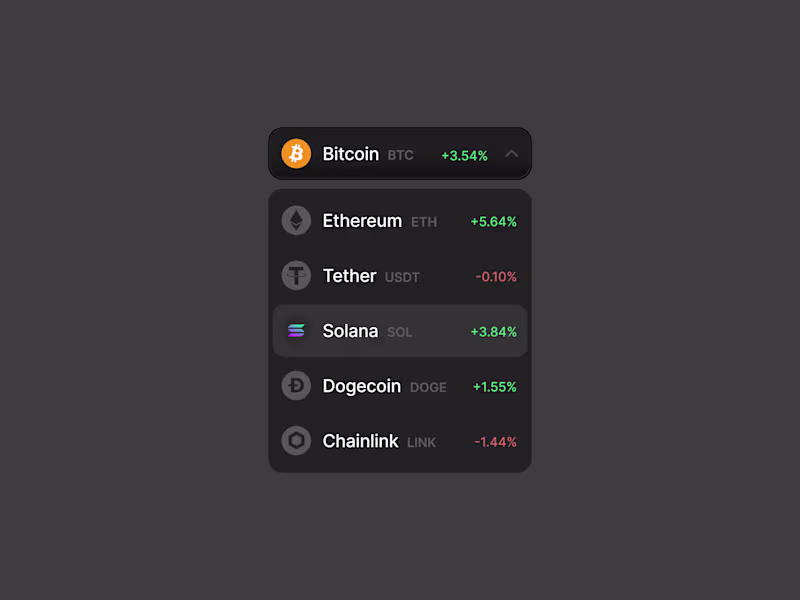Select Chainlink from the dropdown list
Image resolution: width=800 pixels, height=600 pixels.
point(361,441)
